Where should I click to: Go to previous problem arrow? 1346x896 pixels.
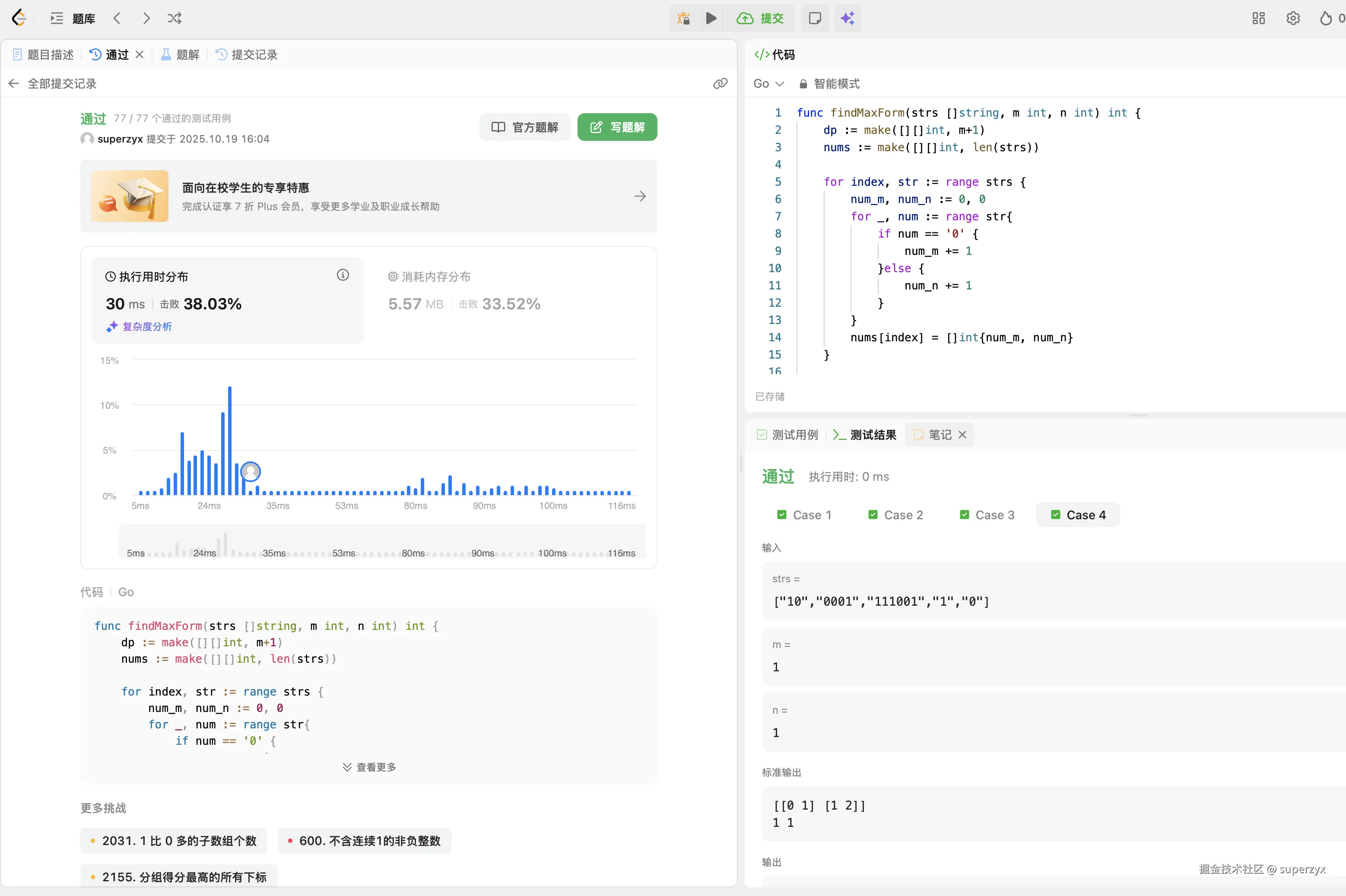tap(117, 18)
